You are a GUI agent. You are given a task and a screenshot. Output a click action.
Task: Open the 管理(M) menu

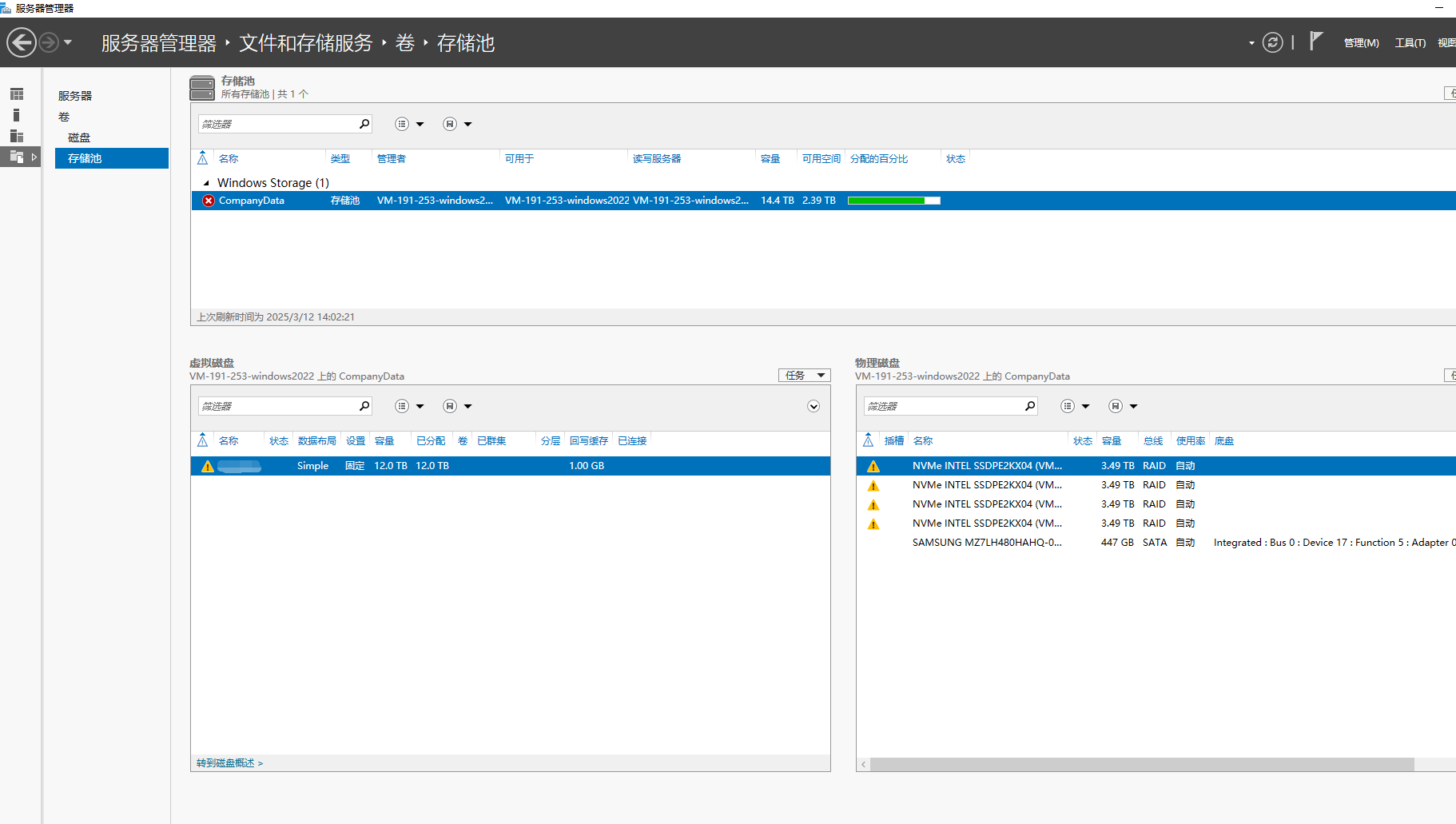tap(1361, 43)
